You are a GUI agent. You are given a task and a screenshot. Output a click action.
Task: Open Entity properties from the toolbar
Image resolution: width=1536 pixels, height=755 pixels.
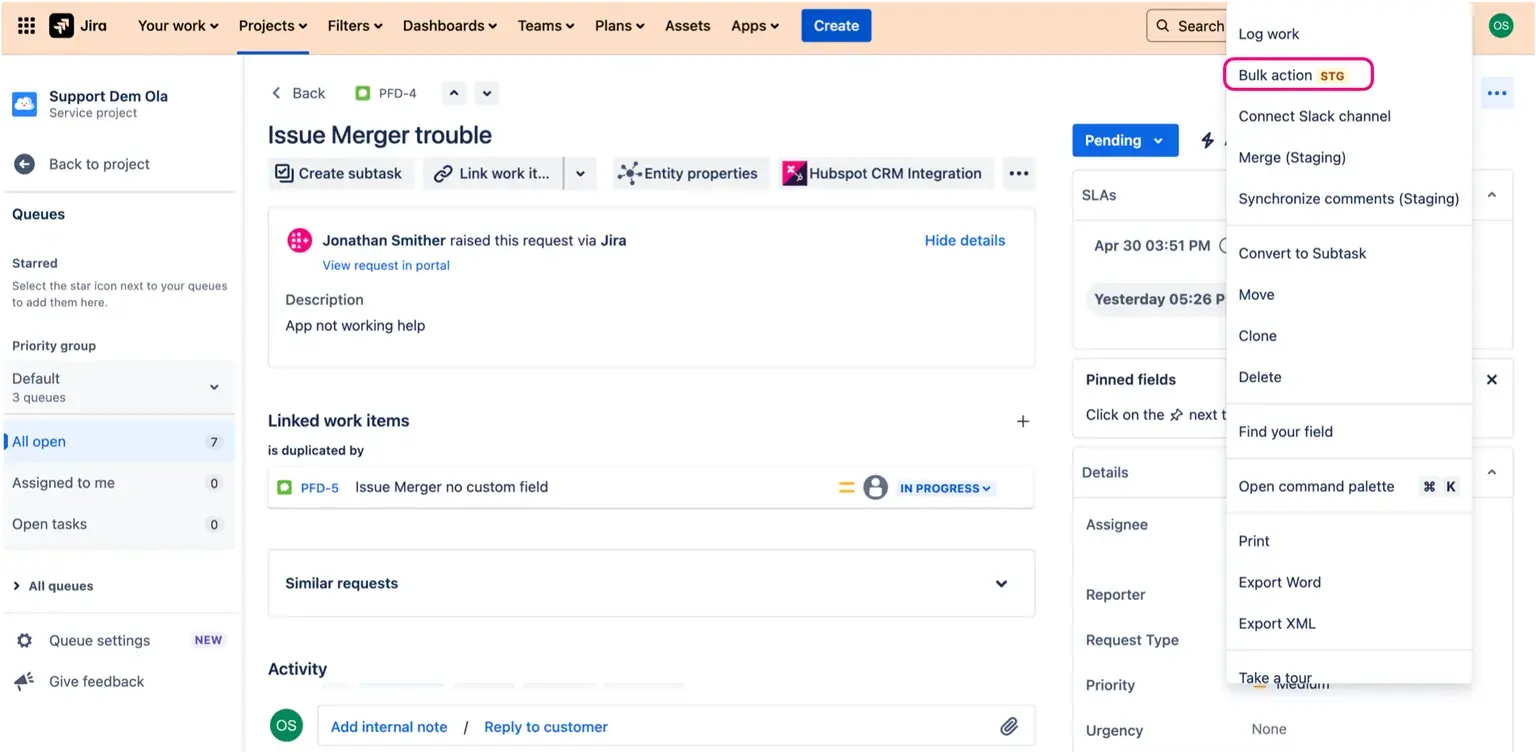tap(689, 174)
